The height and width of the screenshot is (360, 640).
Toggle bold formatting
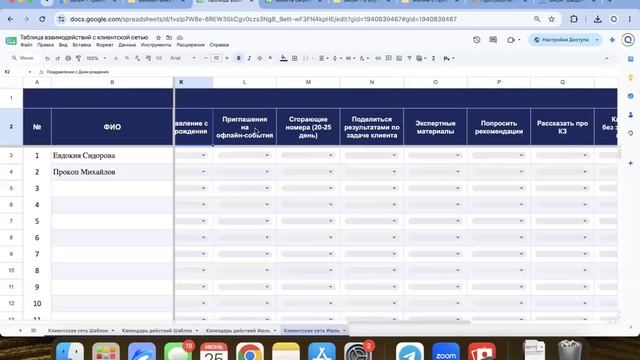pyautogui.click(x=239, y=58)
